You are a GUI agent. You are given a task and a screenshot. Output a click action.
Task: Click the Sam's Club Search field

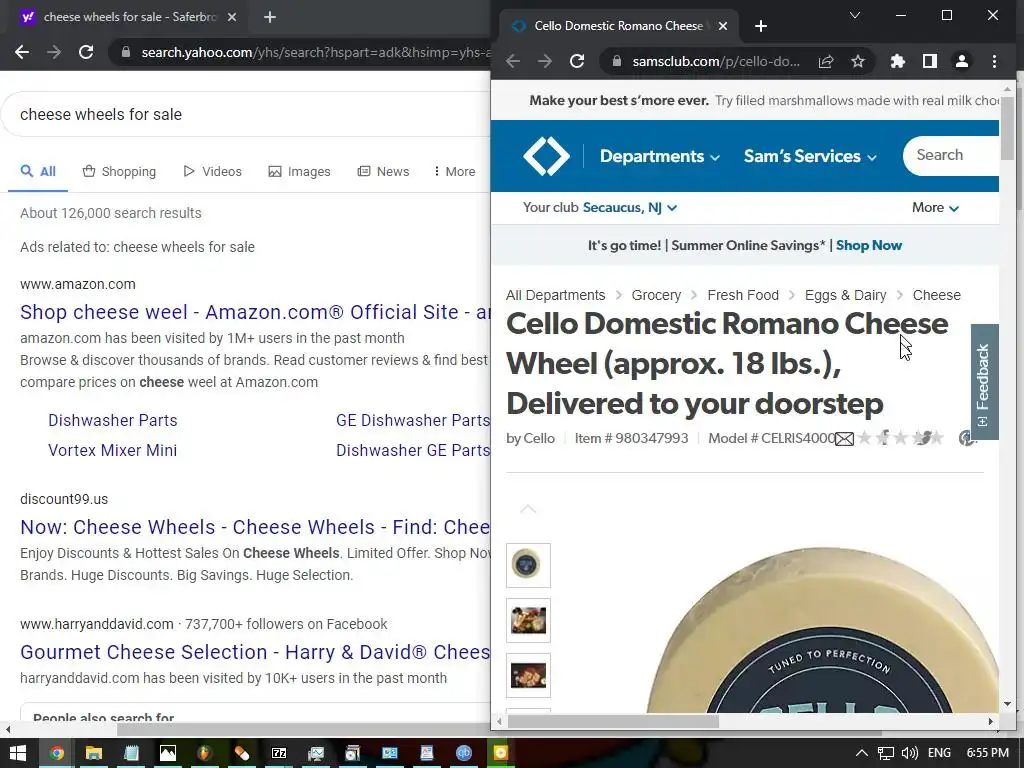point(952,155)
